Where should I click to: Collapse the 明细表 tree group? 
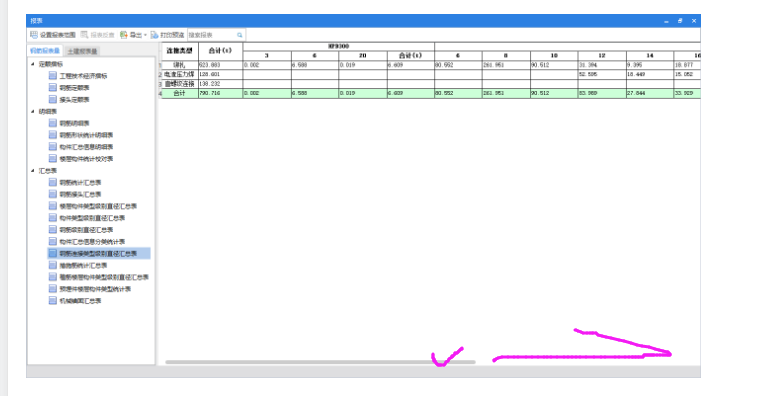coord(33,111)
